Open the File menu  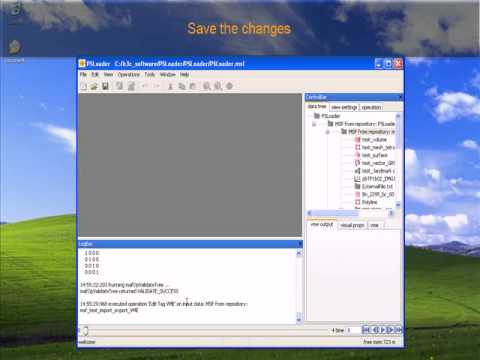tap(83, 74)
